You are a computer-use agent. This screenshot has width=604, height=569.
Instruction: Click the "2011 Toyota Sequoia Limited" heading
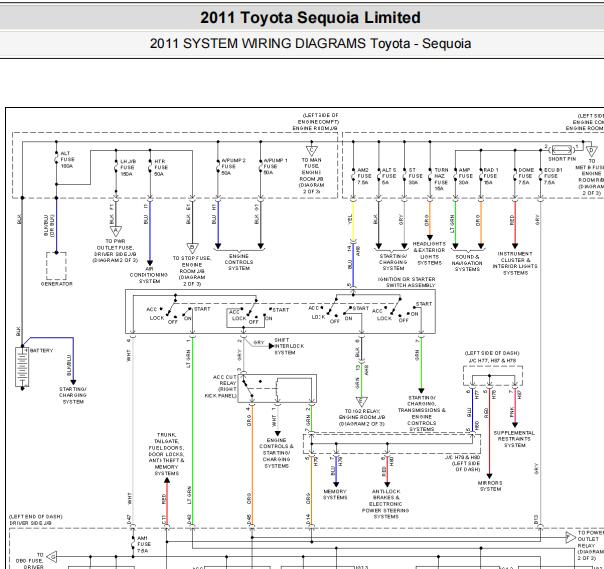[x=310, y=18]
